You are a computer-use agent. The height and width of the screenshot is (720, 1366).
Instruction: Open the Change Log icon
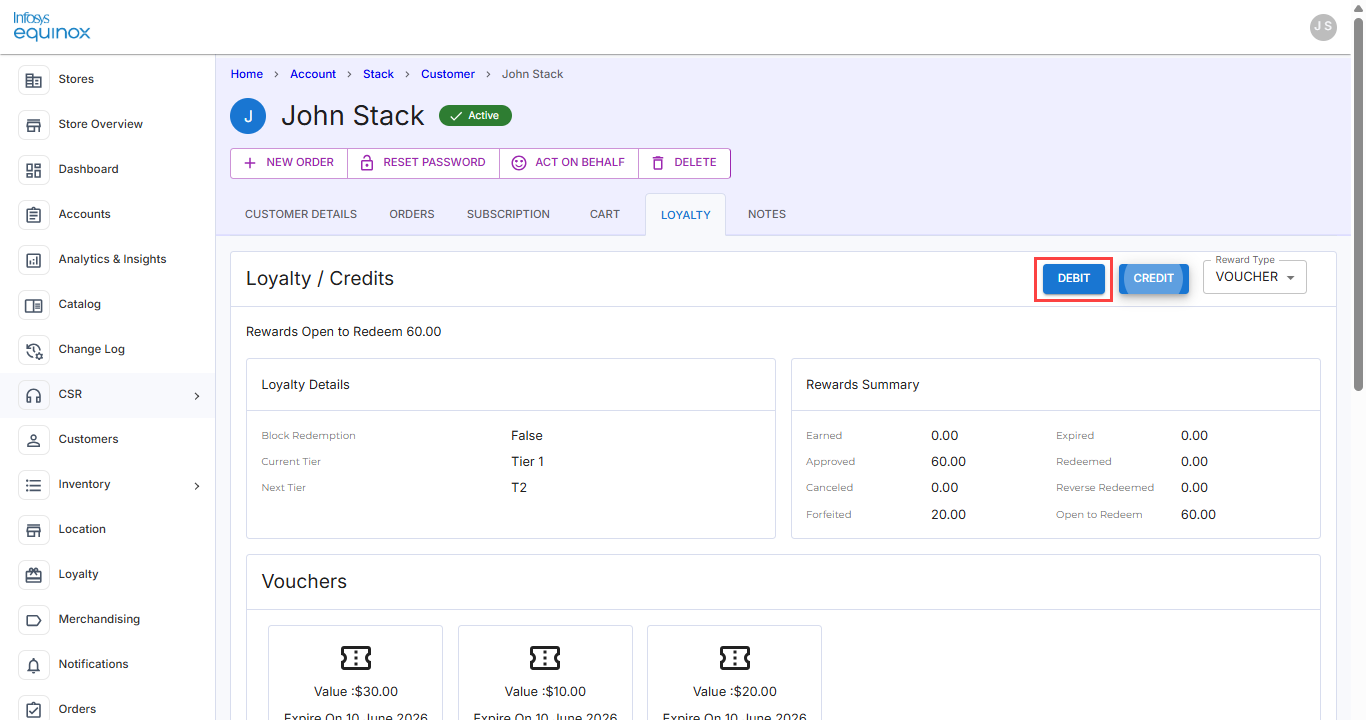click(x=34, y=350)
